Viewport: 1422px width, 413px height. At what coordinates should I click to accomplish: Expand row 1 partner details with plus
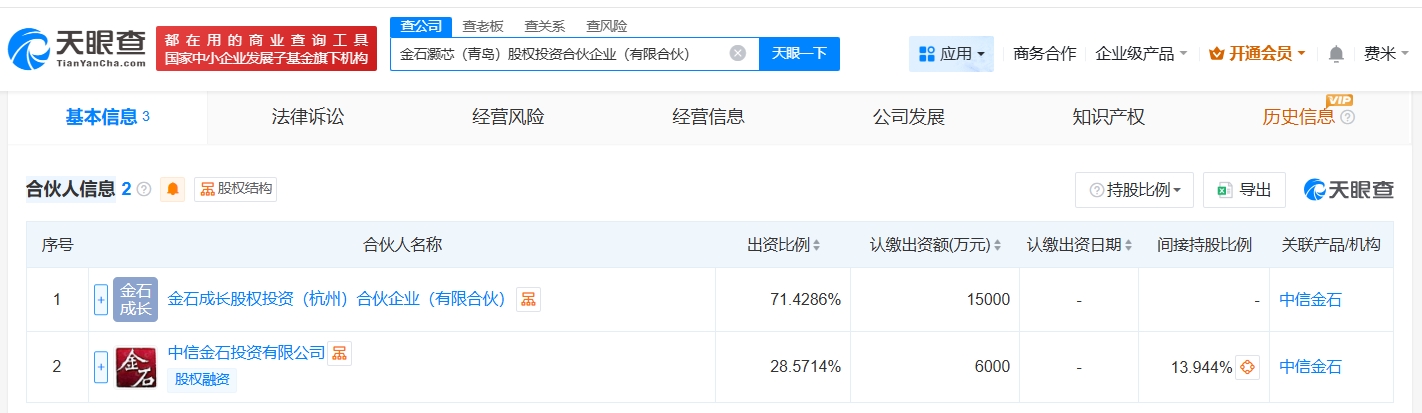[100, 299]
